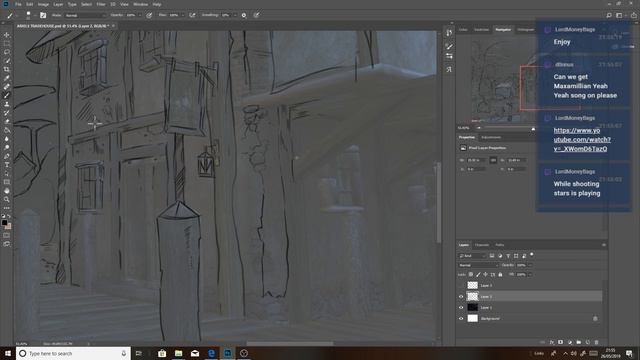Viewport: 640px width, 360px height.
Task: Open Mail app from taskbar
Action: (x=195, y=353)
